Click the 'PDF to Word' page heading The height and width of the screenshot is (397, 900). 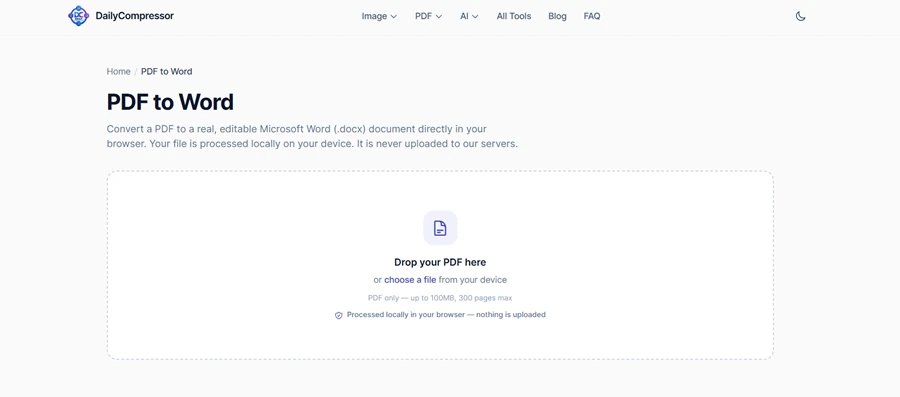(x=170, y=102)
